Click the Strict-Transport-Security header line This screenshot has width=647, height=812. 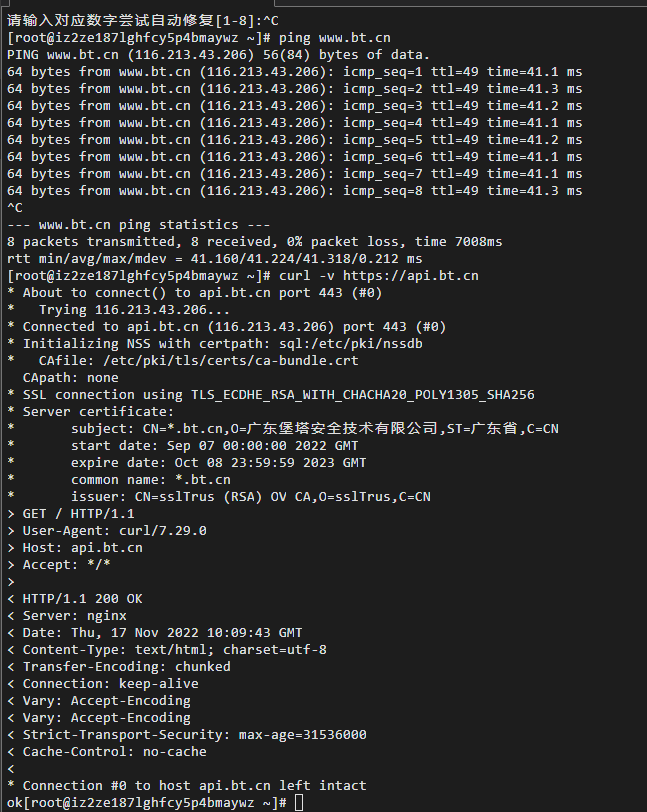click(x=187, y=735)
